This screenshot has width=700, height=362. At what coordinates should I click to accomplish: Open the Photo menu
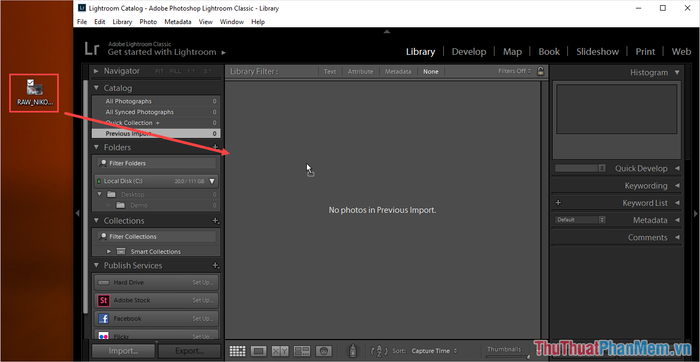(x=148, y=21)
